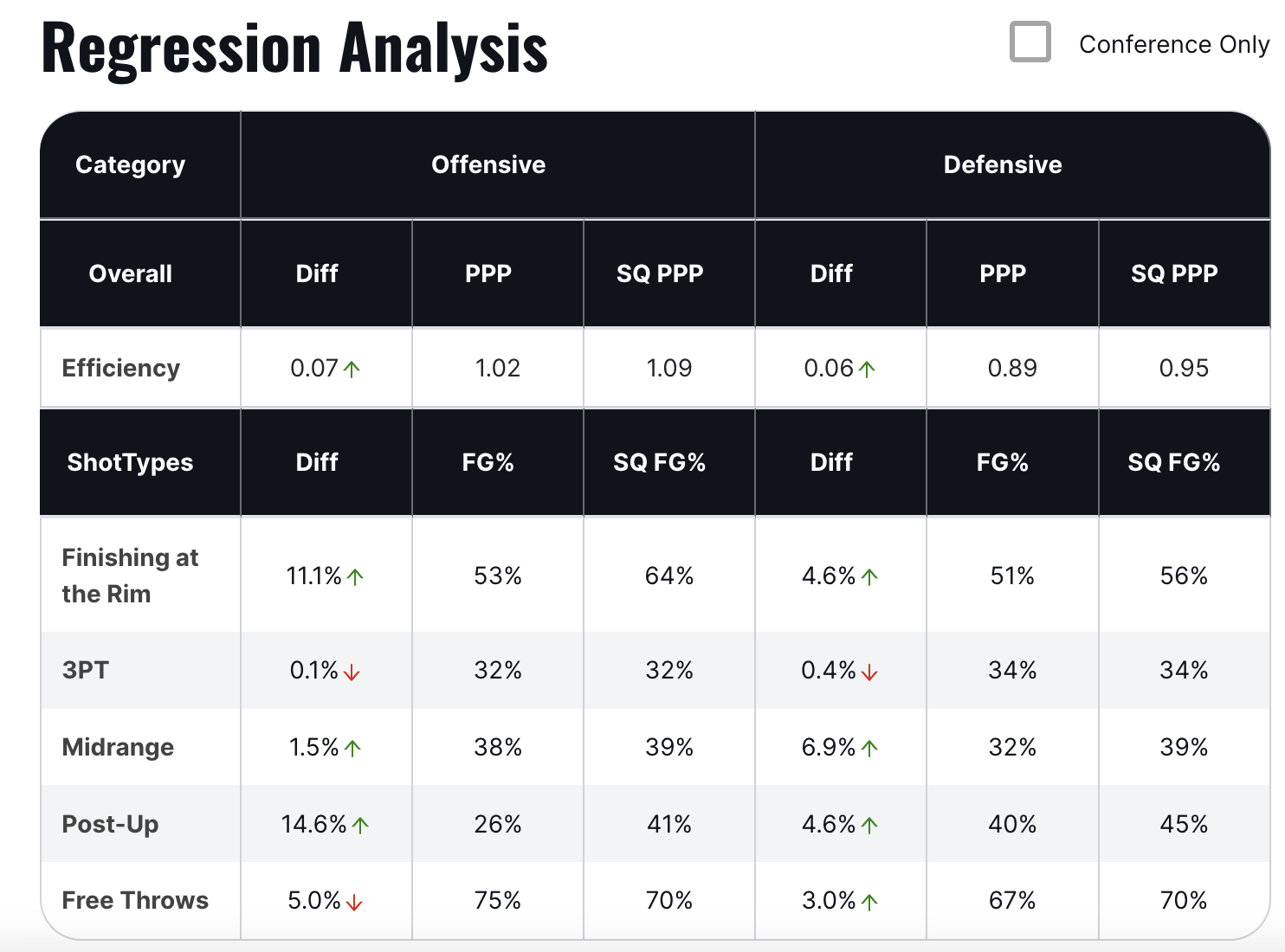Click the offensive SQ PPP column header
Viewport: 1285px width, 952px height.
click(x=660, y=273)
